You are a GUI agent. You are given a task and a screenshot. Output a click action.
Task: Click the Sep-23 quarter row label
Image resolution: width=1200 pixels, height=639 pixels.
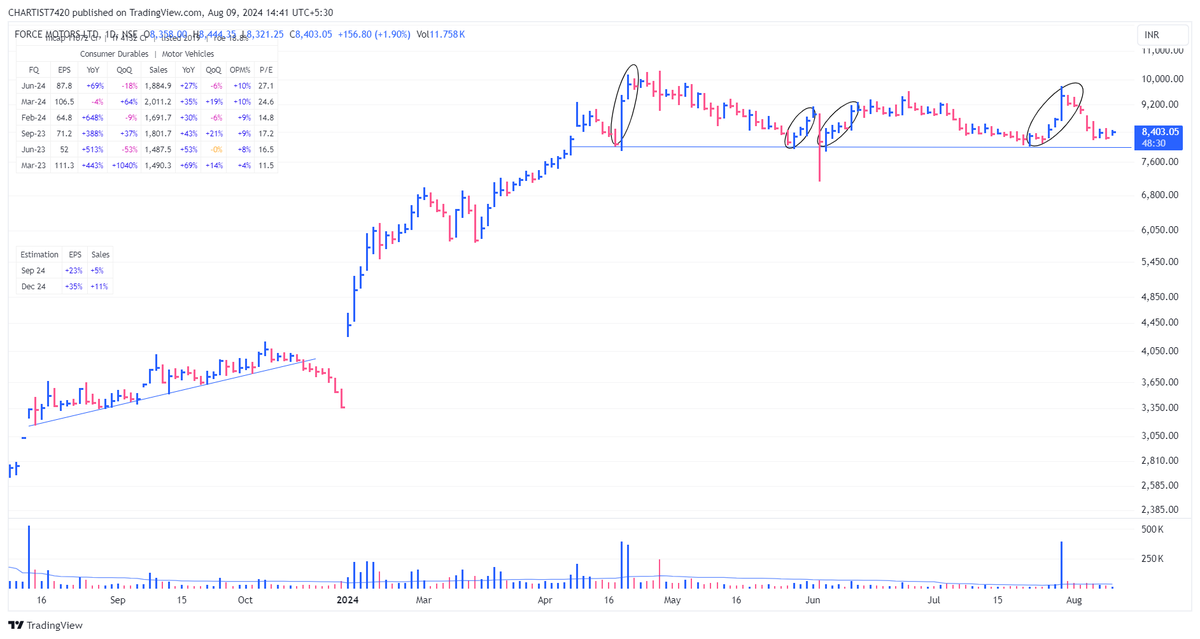(34, 133)
